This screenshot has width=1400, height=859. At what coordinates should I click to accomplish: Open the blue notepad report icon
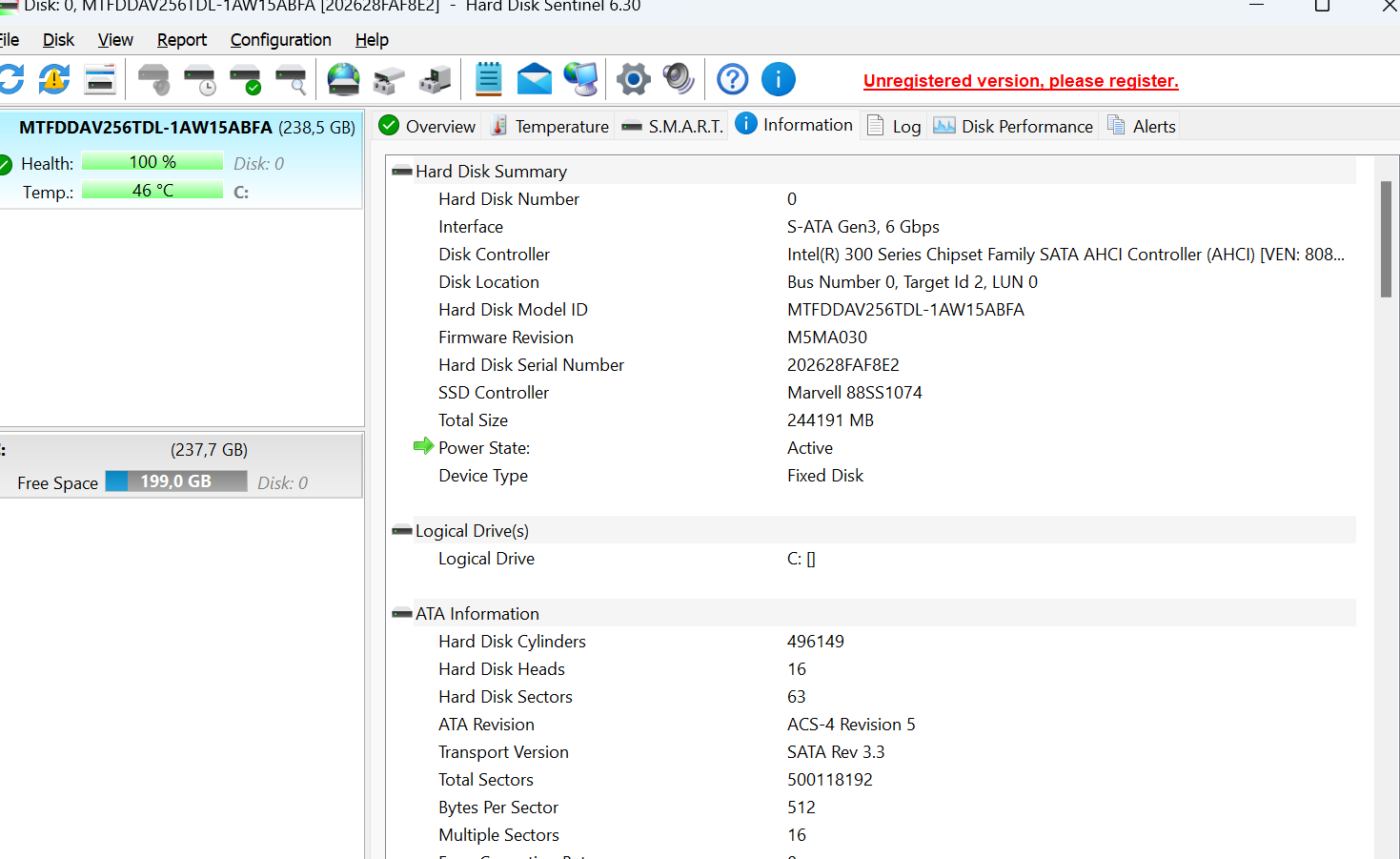click(489, 79)
